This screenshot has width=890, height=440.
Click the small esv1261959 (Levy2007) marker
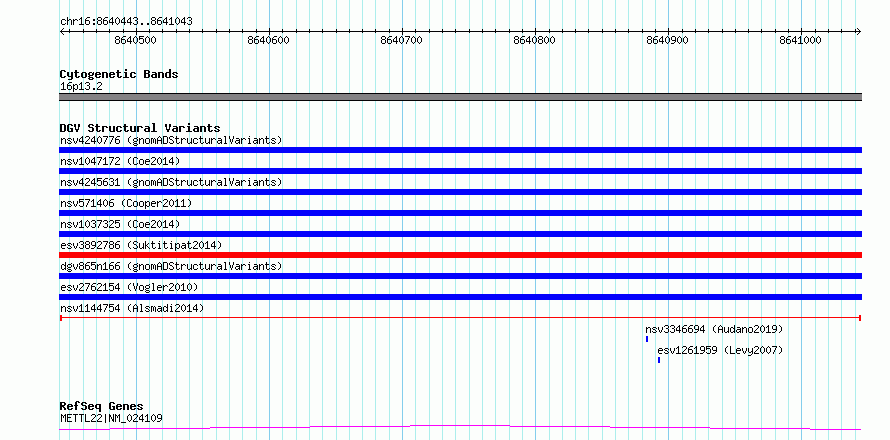(659, 360)
